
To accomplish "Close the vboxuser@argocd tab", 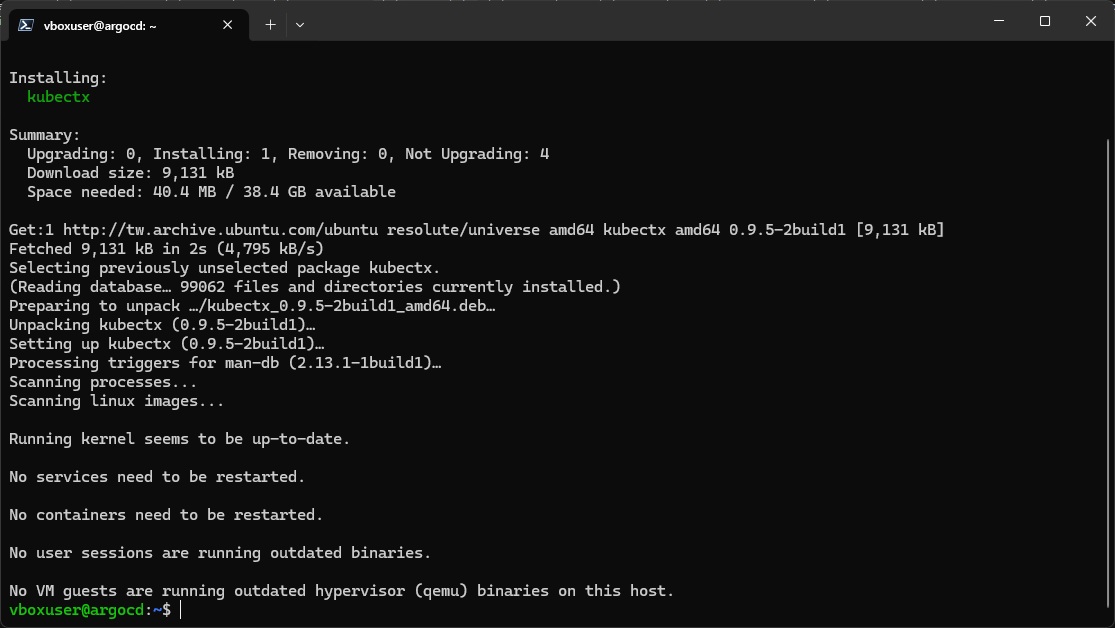I will 228,25.
